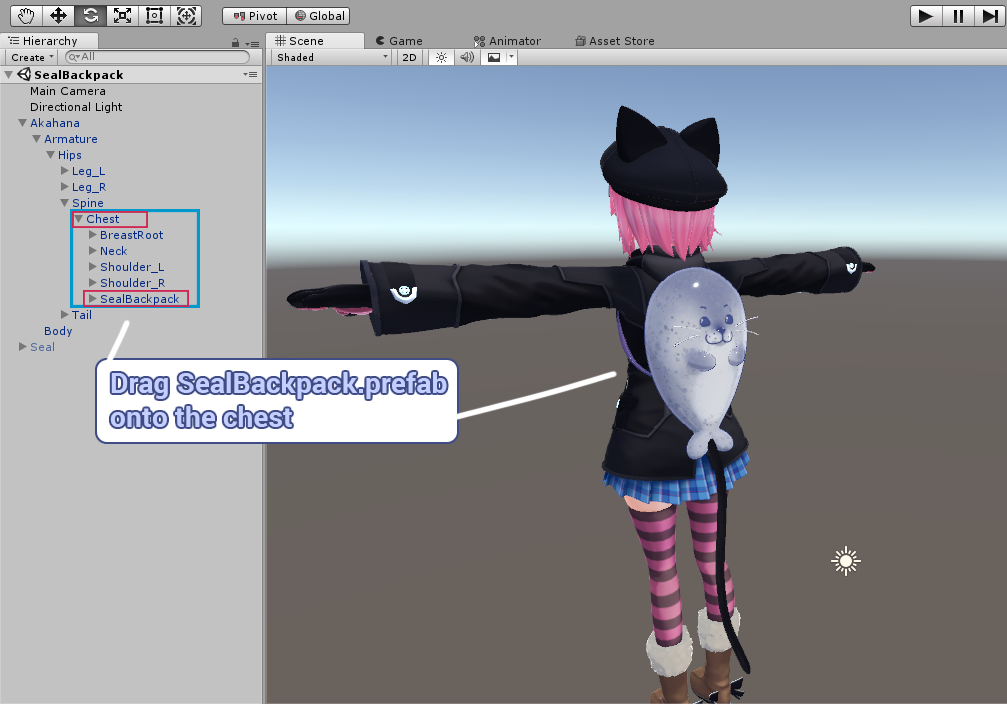
Task: Select the Move tool
Action: (x=58, y=15)
